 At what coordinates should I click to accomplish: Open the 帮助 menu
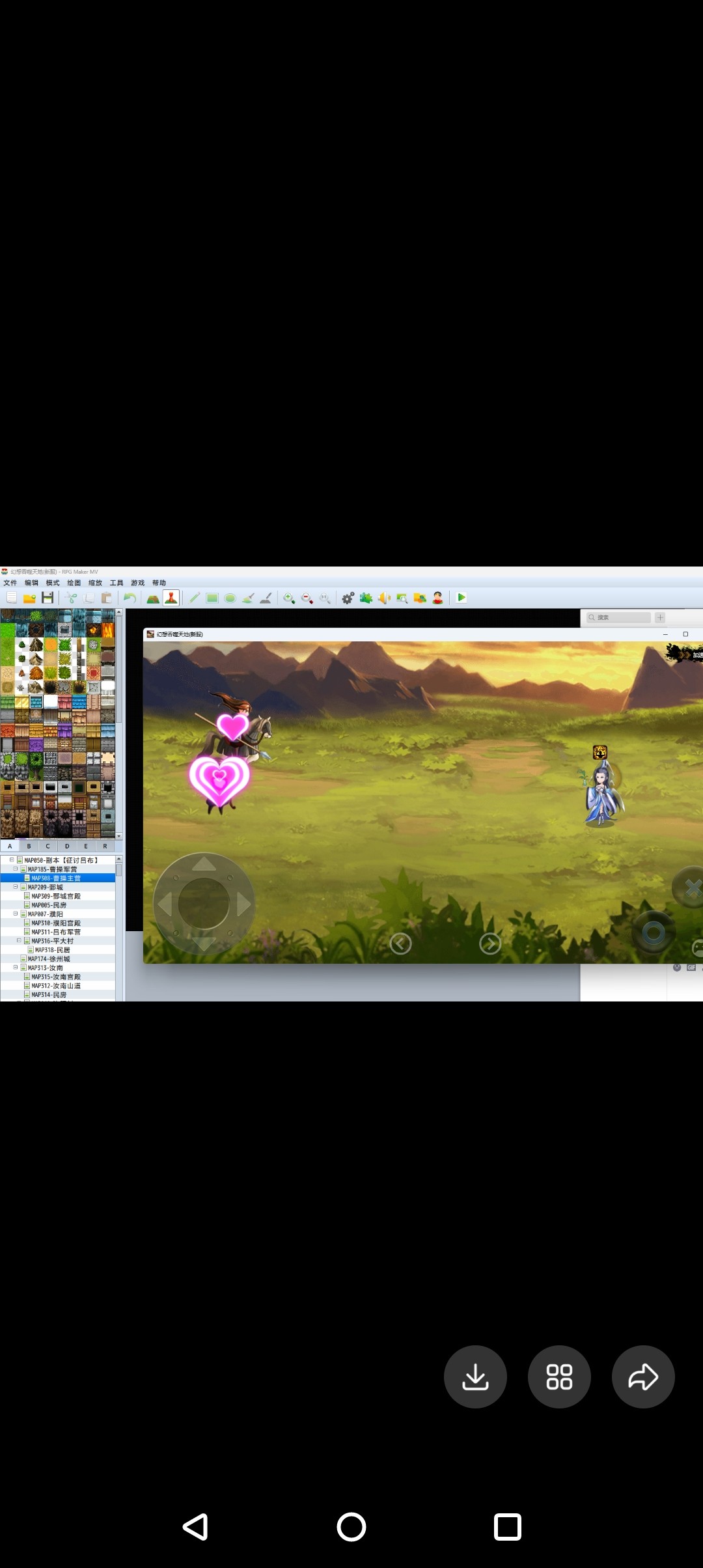pos(159,583)
